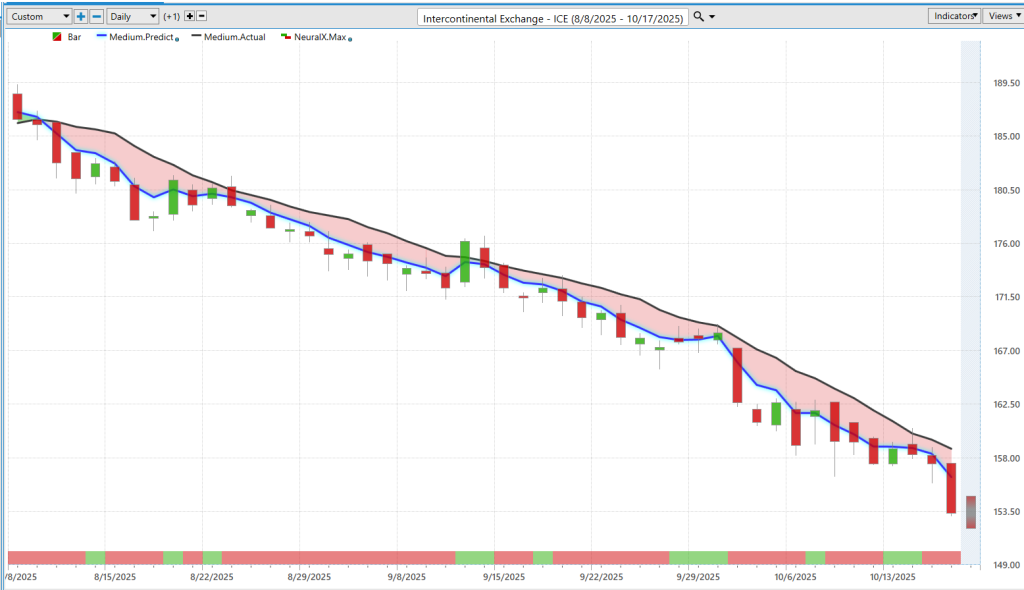Open the Daily timeframe dropdown

(x=133, y=17)
